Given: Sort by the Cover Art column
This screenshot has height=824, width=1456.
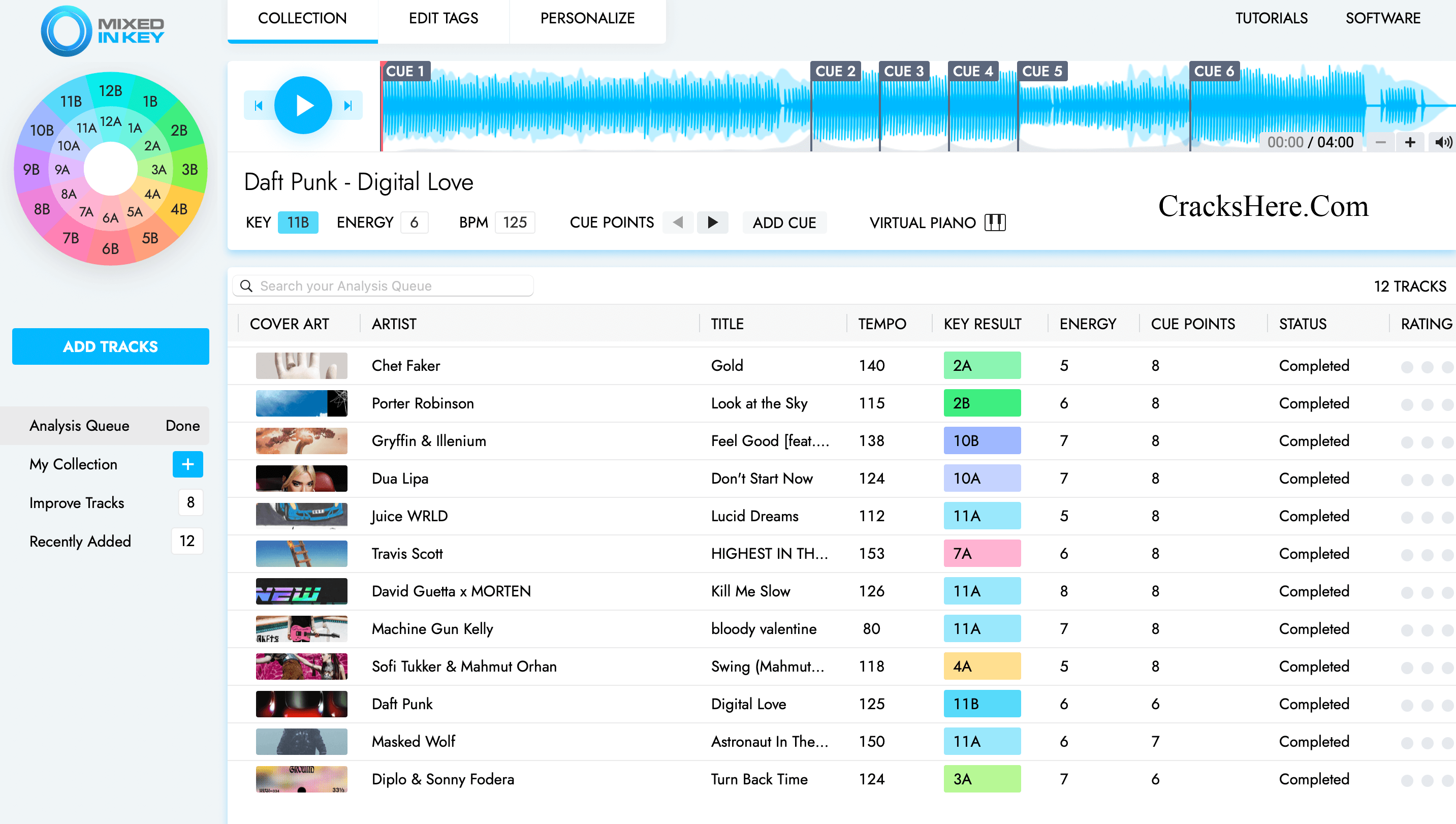Looking at the screenshot, I should pos(289,324).
